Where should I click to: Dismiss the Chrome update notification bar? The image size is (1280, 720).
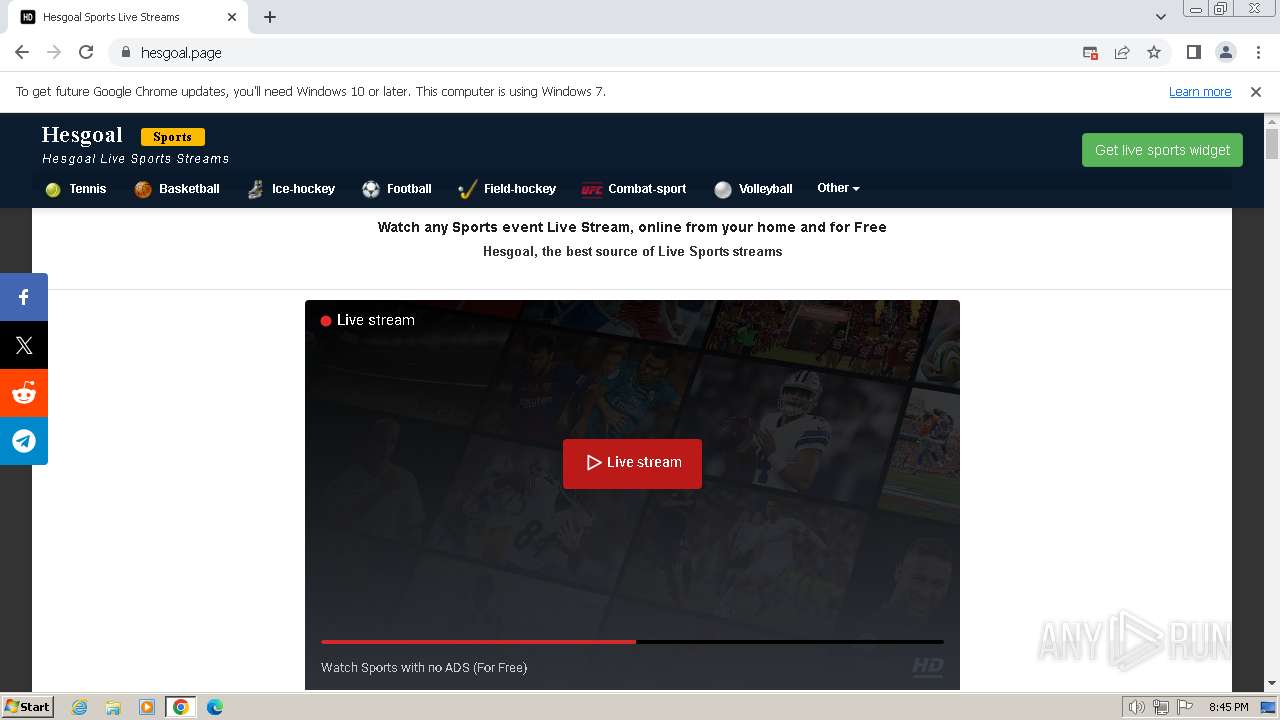tap(1256, 92)
